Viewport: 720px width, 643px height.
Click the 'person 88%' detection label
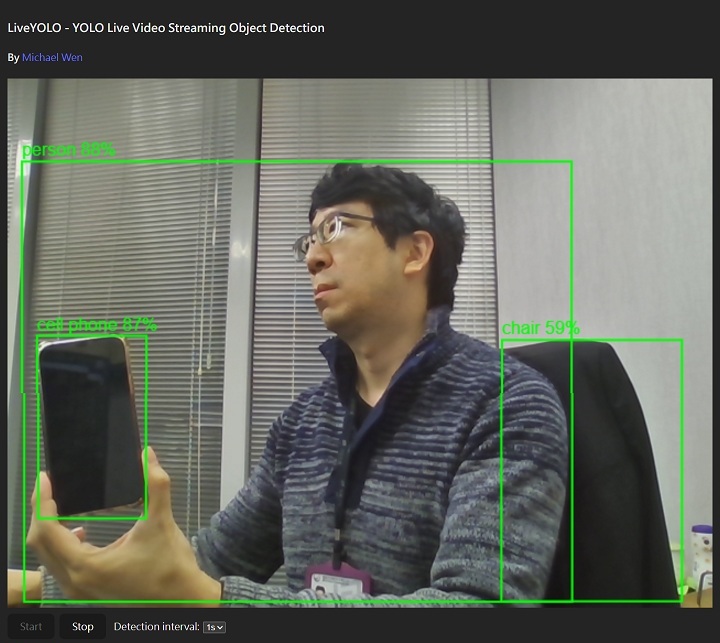pyautogui.click(x=68, y=150)
